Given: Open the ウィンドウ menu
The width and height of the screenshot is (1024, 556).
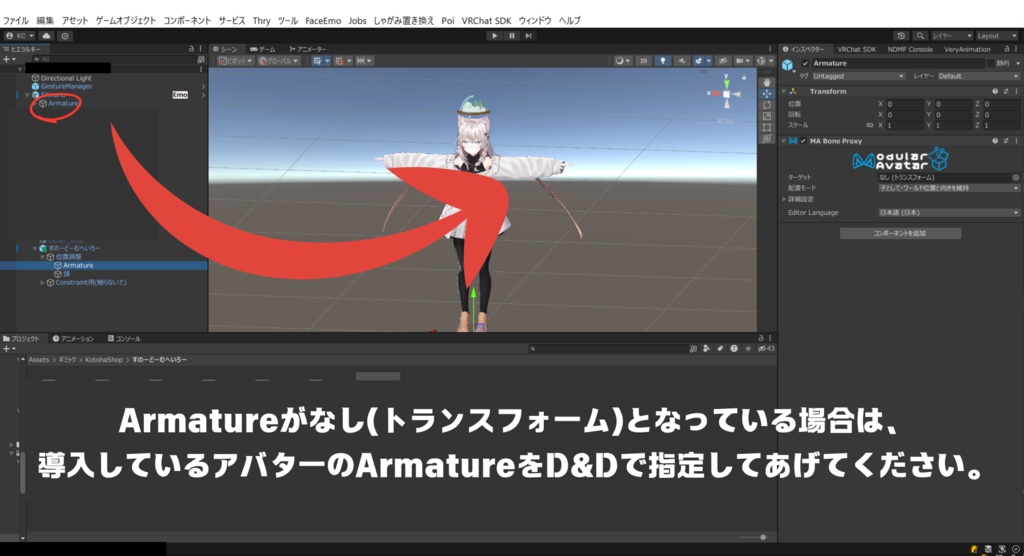Looking at the screenshot, I should click(535, 21).
